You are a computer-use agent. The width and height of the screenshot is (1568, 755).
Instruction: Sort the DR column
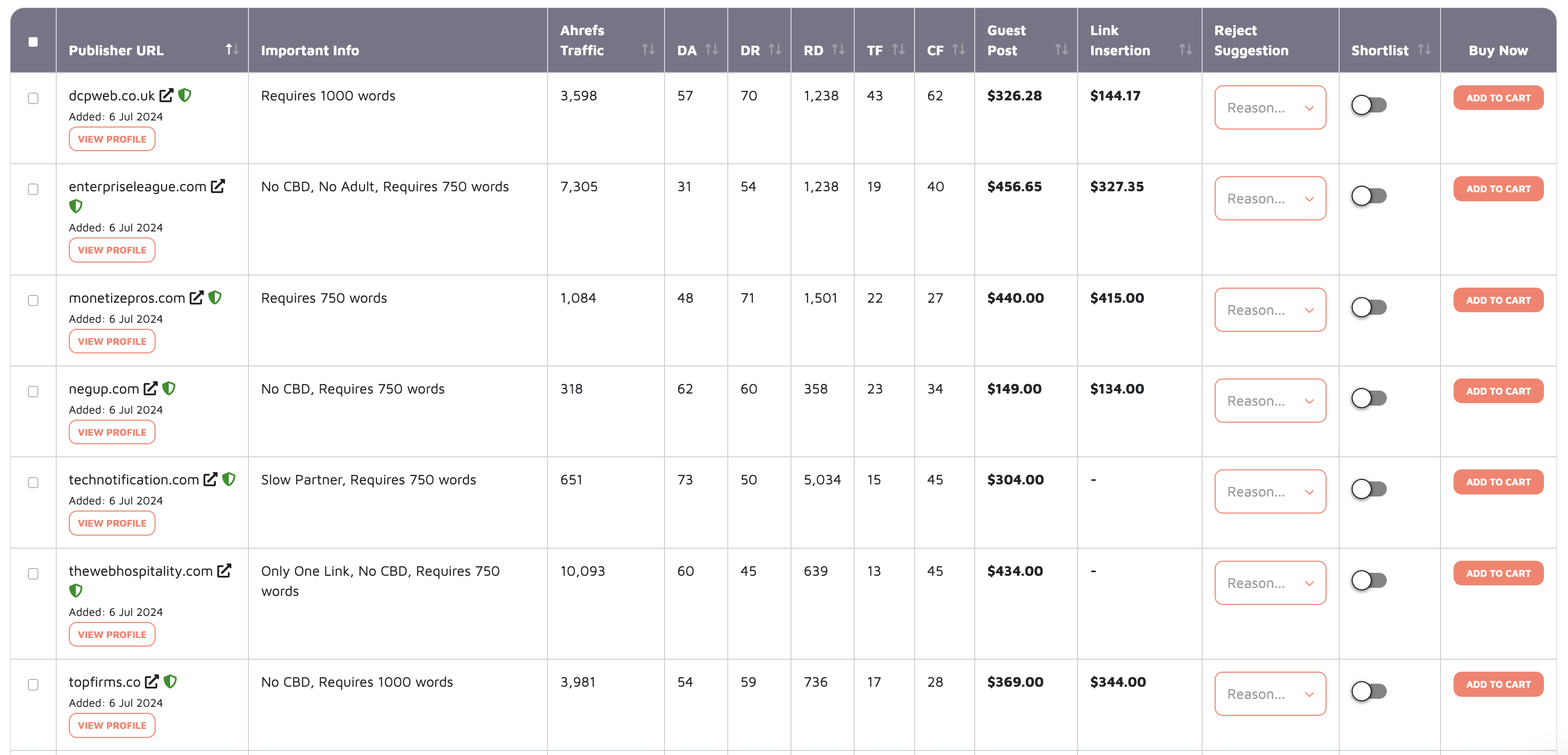774,51
